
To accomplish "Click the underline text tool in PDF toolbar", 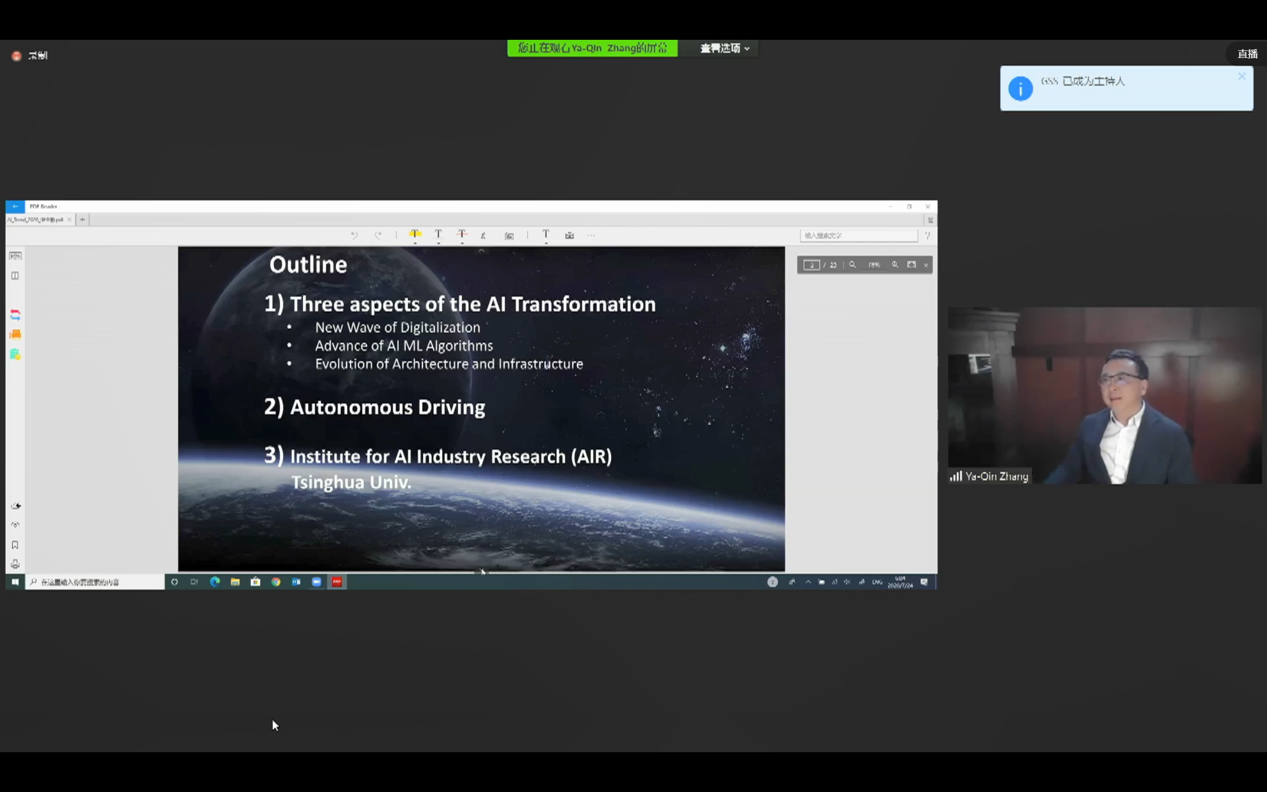I will coord(438,235).
